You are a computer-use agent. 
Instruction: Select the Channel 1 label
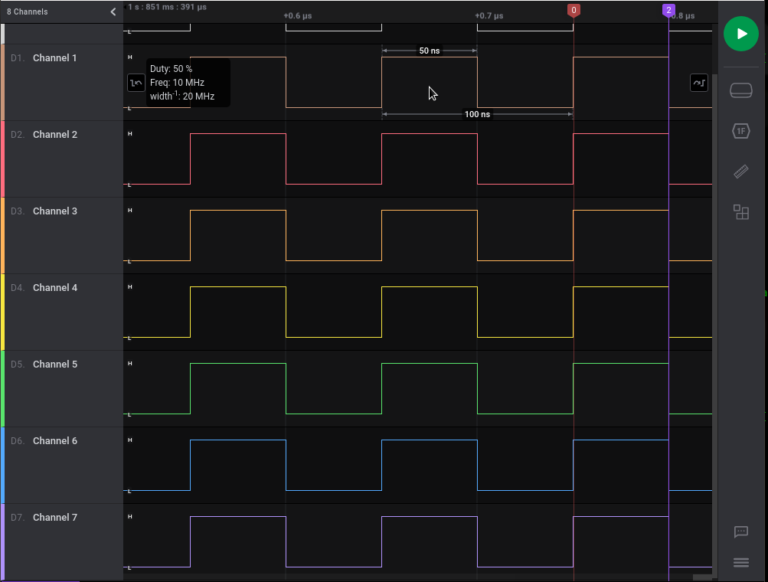coord(54,58)
